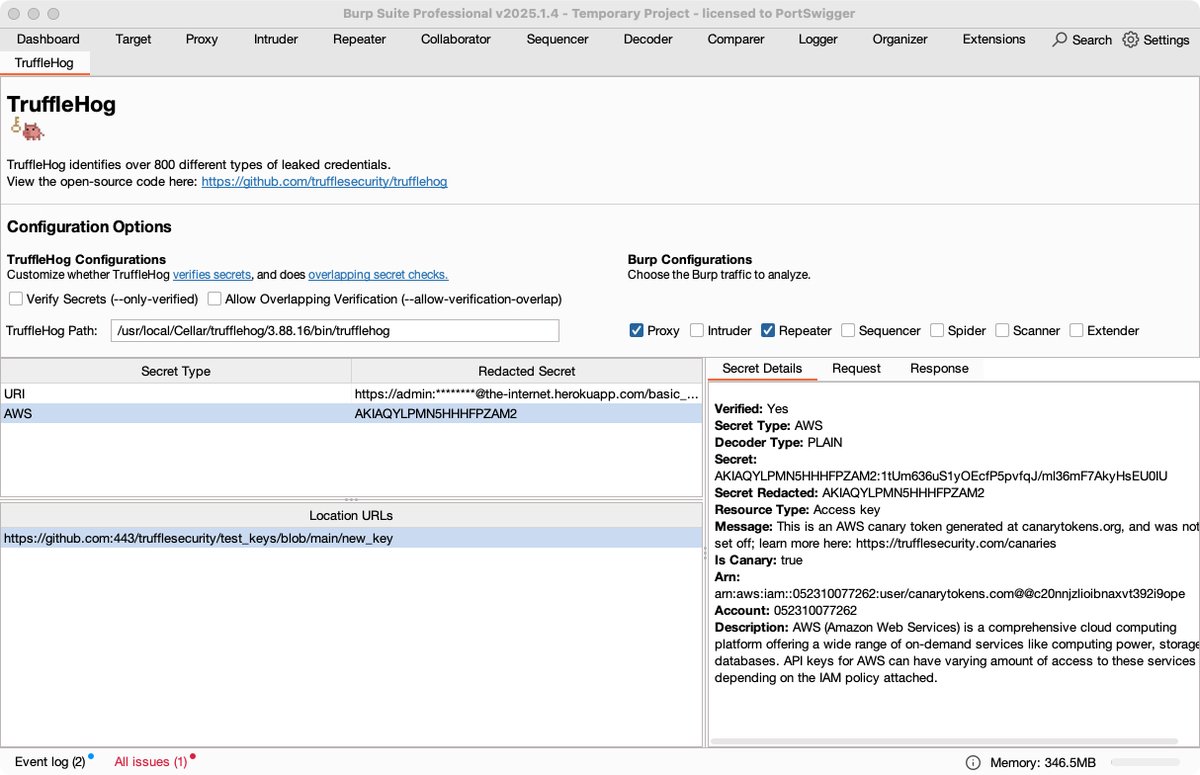The height and width of the screenshot is (775, 1200).
Task: Enable the Extender traffic checkbox
Action: click(x=1073, y=330)
